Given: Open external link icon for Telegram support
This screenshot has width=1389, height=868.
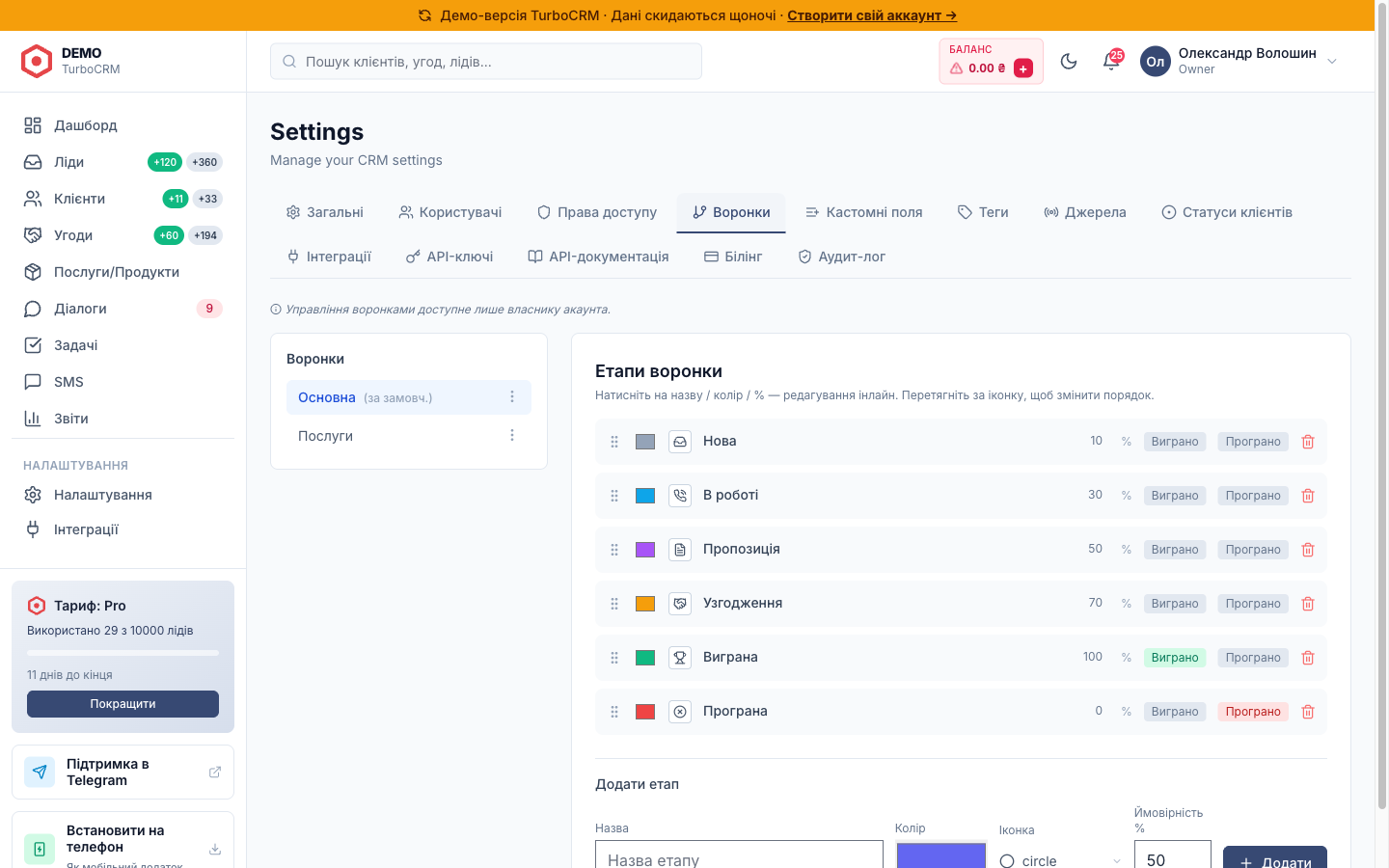Looking at the screenshot, I should click(x=215, y=772).
